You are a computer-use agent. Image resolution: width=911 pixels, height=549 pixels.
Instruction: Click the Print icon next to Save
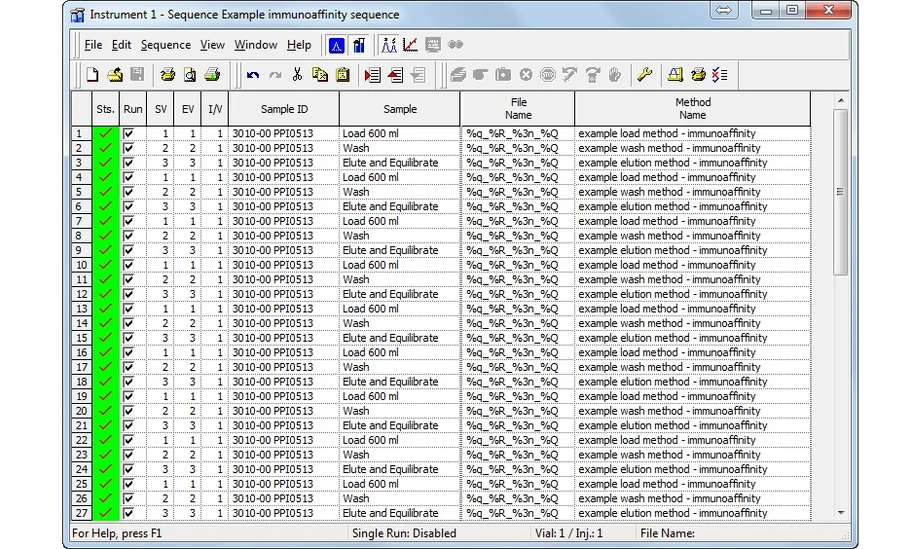168,75
